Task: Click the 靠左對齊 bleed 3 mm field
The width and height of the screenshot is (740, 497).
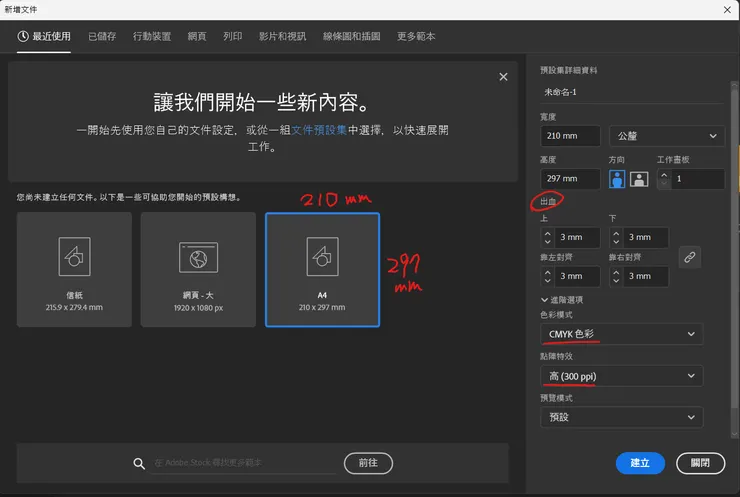Action: [577, 276]
